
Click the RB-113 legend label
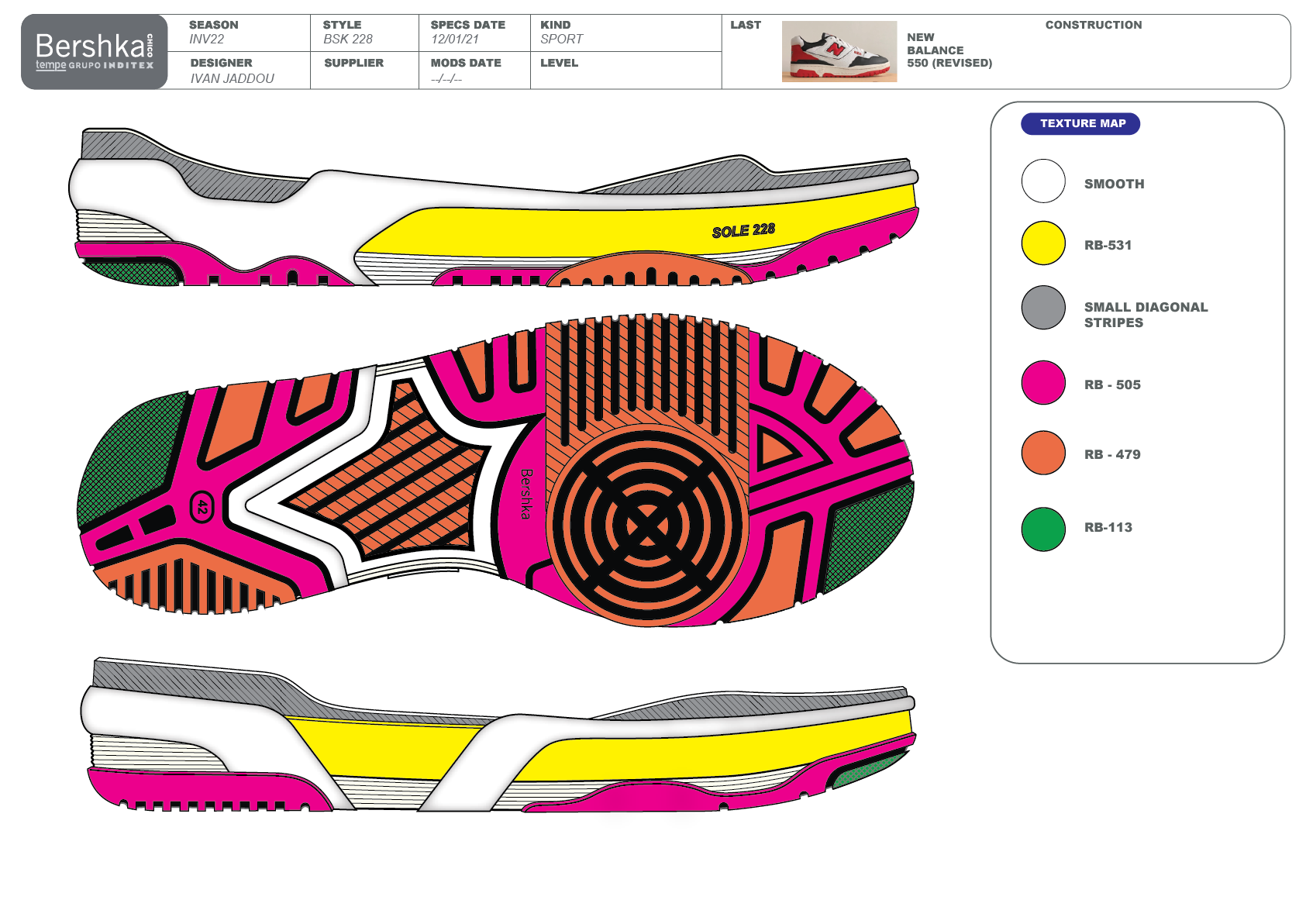click(1108, 527)
